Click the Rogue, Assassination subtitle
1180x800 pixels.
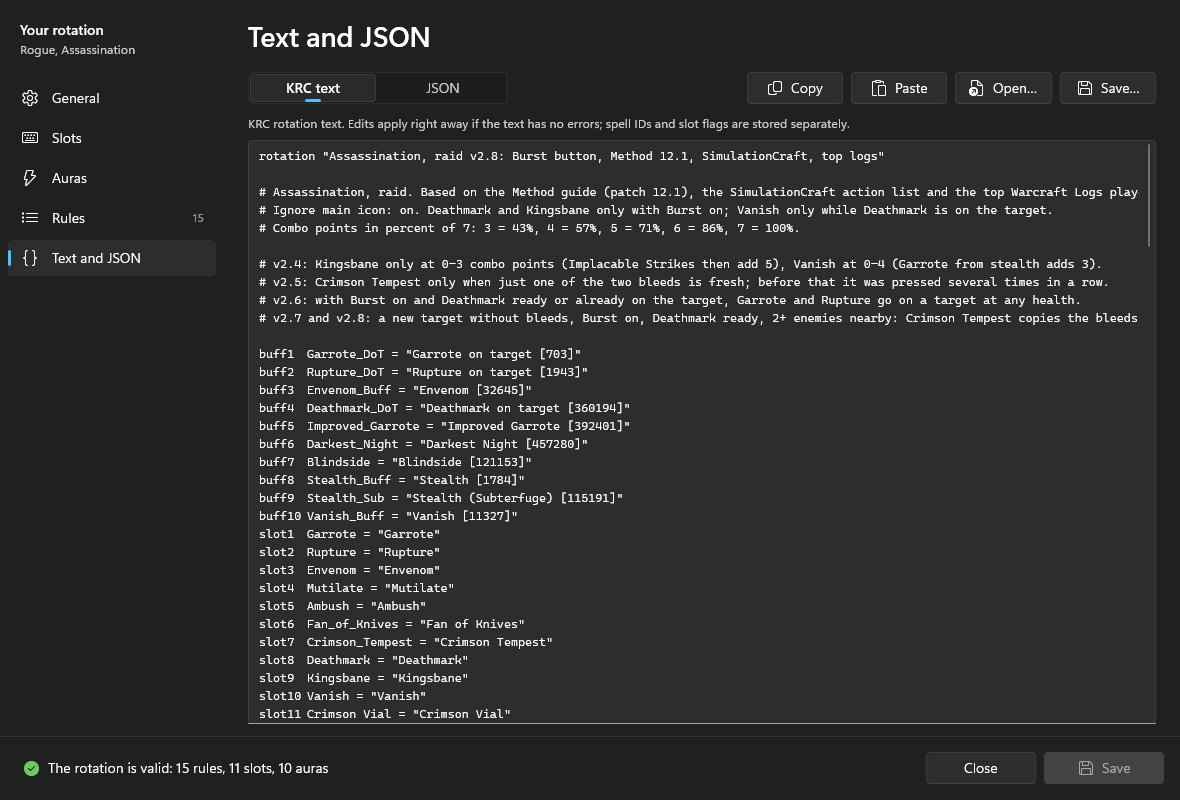tap(78, 50)
